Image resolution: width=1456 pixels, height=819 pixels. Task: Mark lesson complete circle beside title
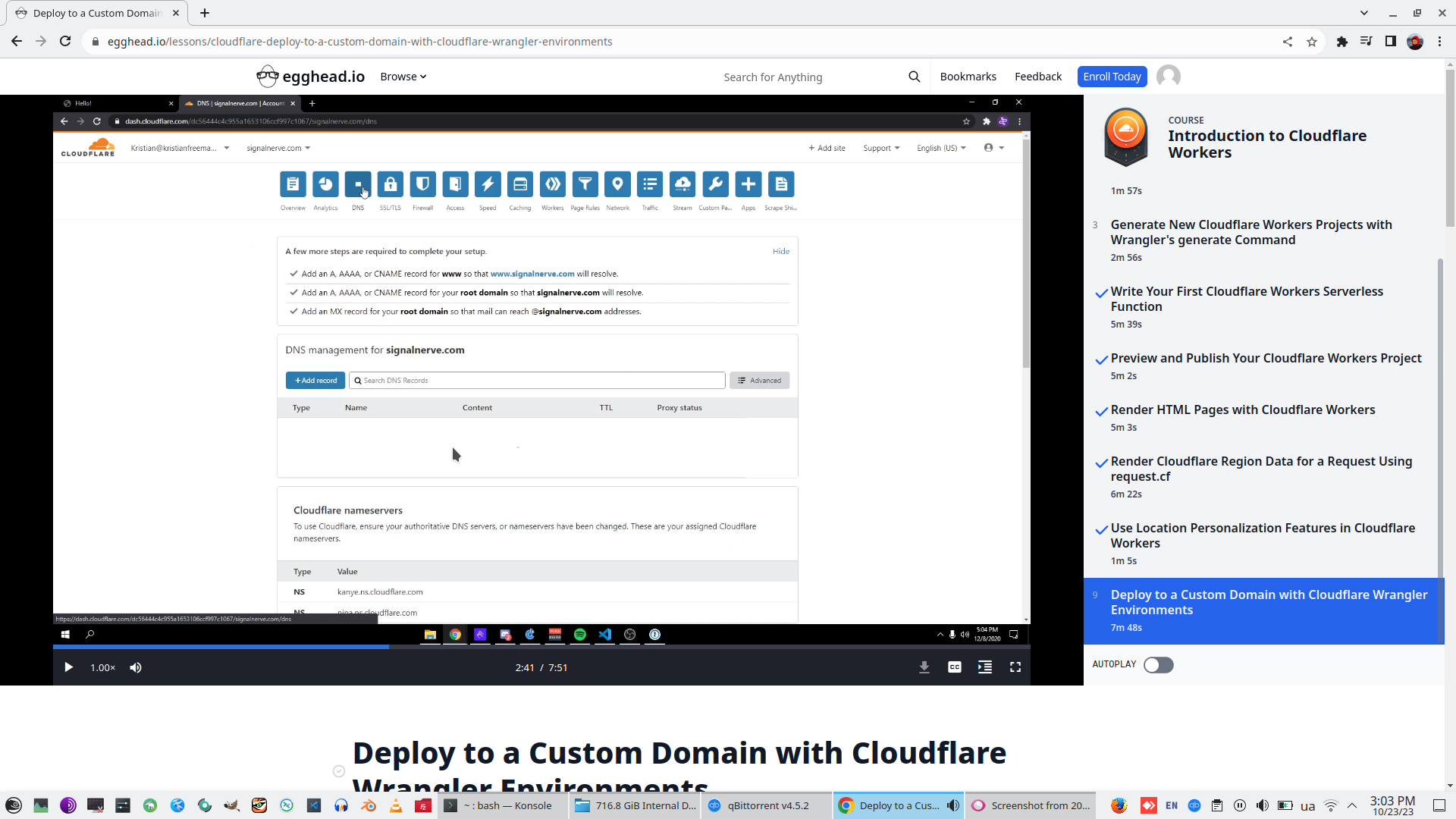click(x=339, y=771)
